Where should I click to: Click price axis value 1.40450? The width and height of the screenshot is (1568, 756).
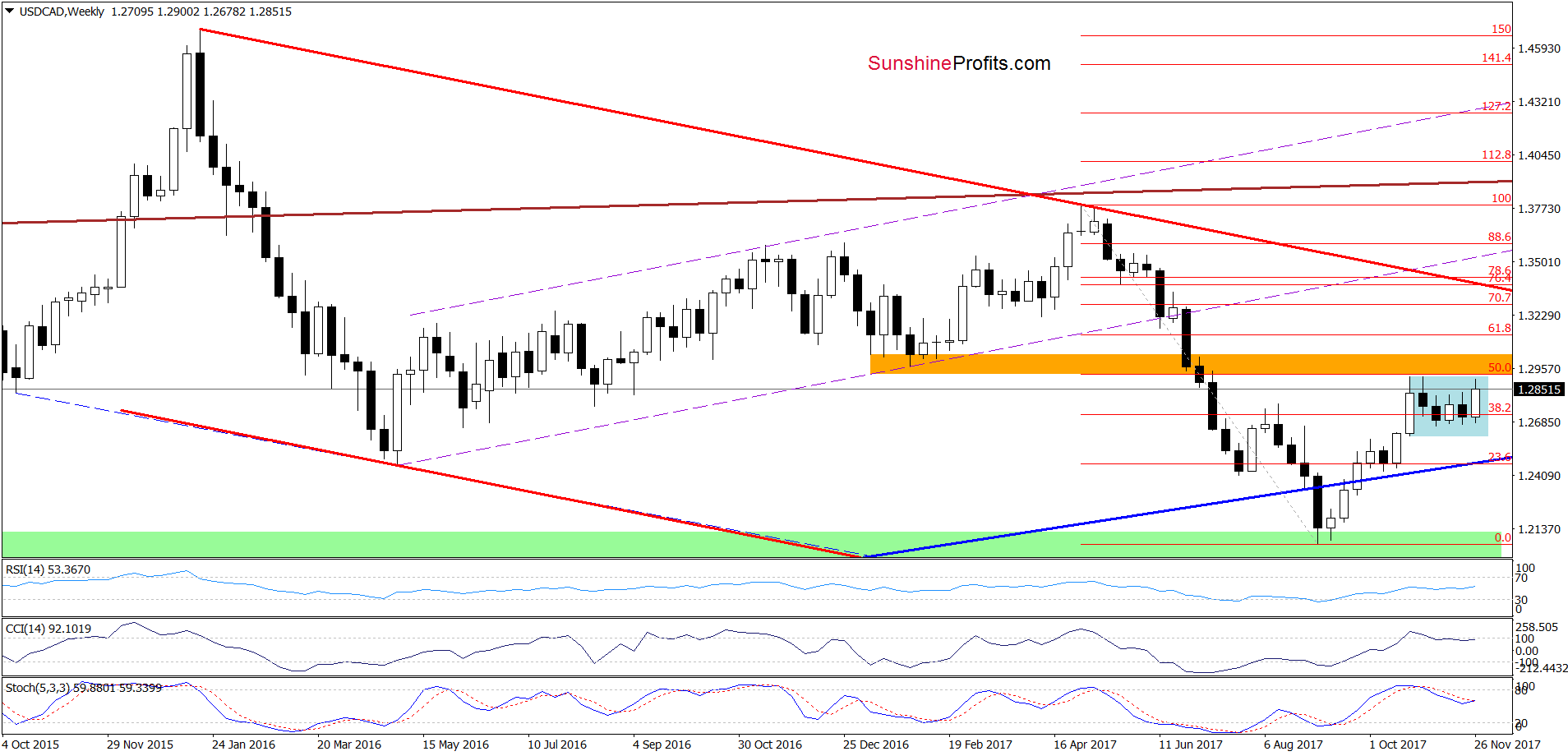1538,155
